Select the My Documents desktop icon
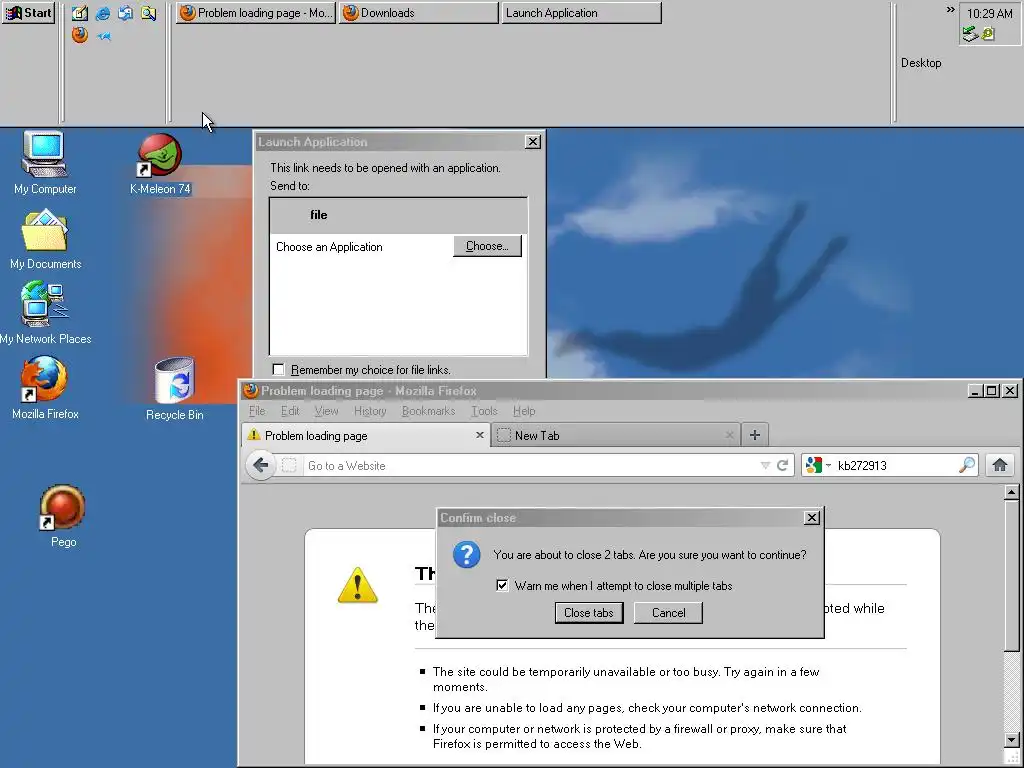This screenshot has width=1024, height=768. (x=46, y=239)
